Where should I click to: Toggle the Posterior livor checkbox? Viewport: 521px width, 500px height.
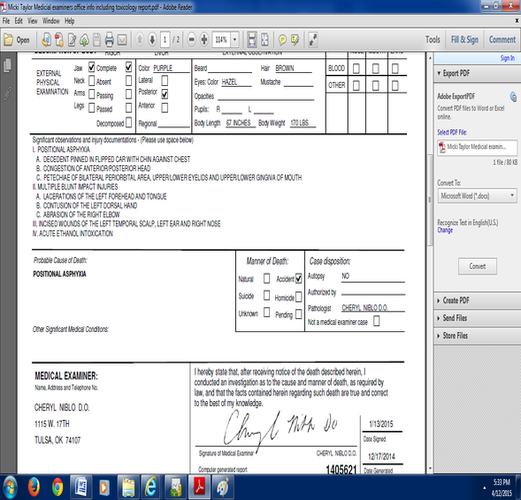165,94
